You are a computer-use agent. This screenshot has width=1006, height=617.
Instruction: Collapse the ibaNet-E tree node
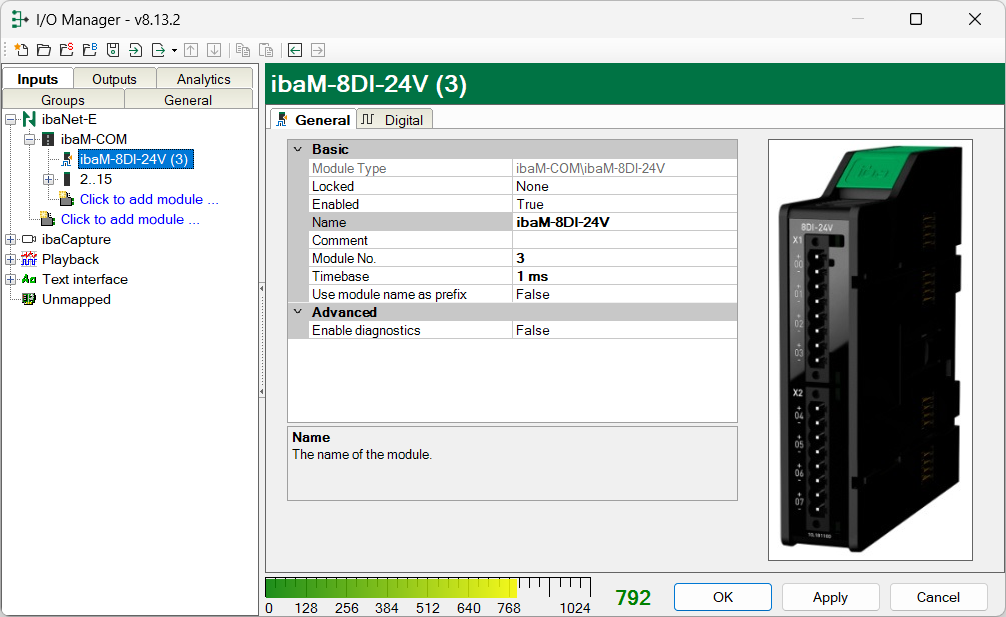[x=11, y=119]
